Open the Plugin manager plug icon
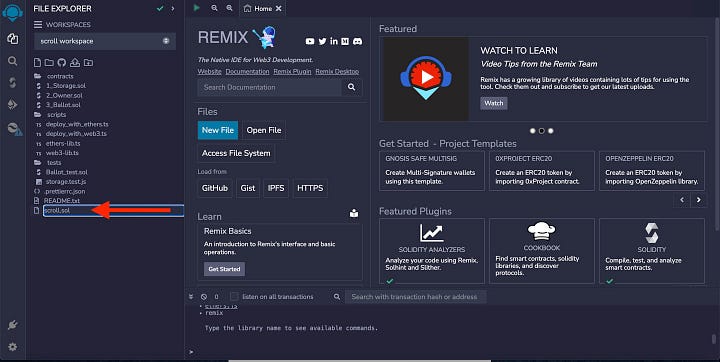This screenshot has height=362, width=720. tap(13, 325)
